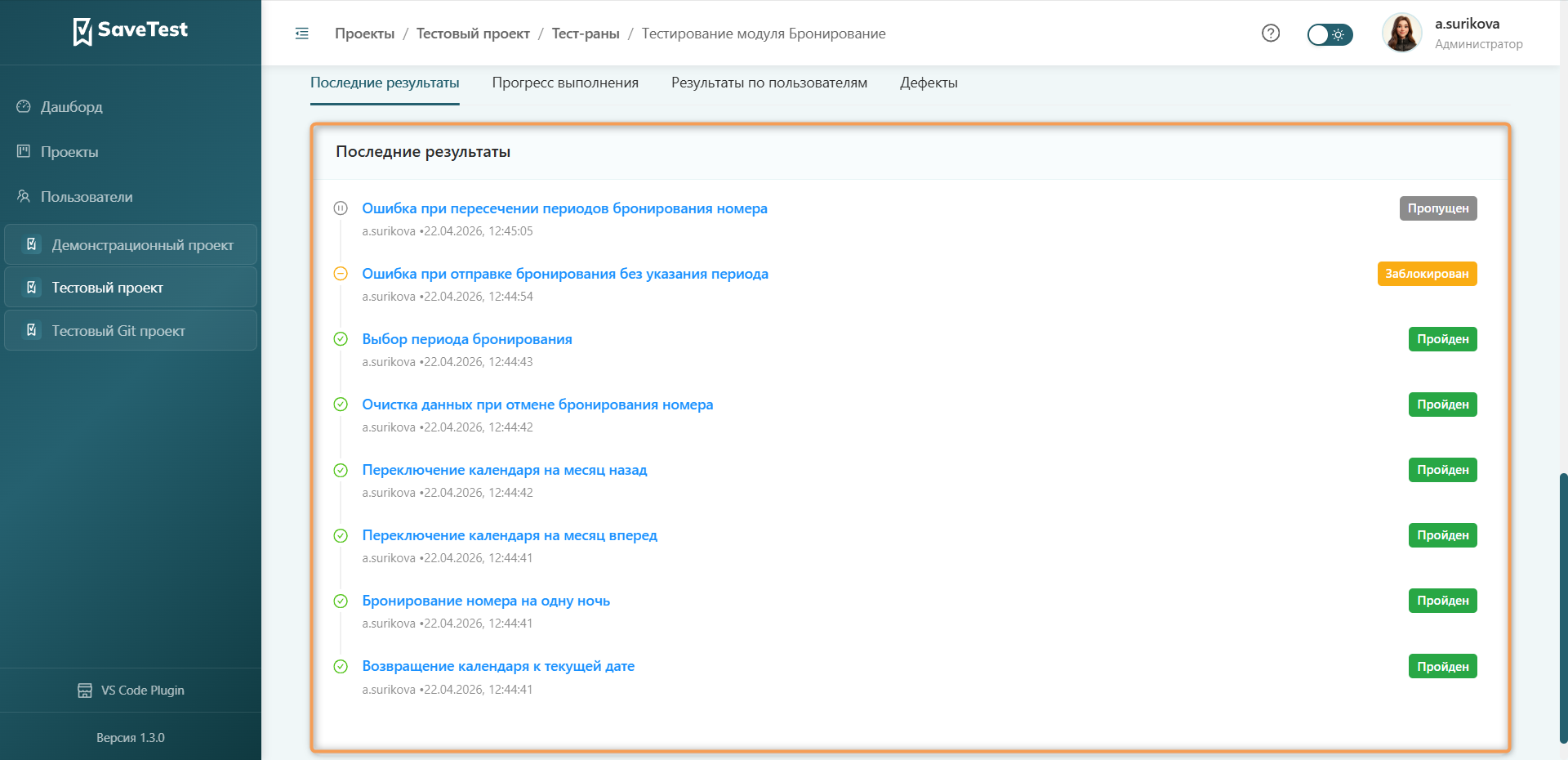Open Пользователи in the sidebar
The width and height of the screenshot is (1568, 760).
tap(87, 197)
